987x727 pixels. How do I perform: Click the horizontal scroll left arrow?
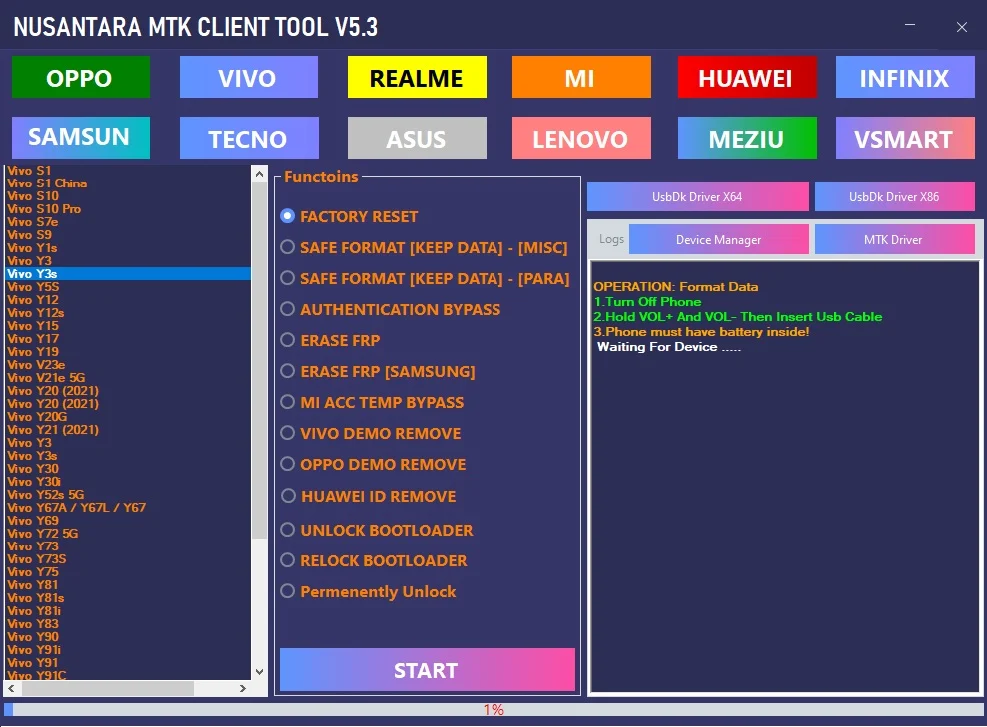click(x=11, y=689)
